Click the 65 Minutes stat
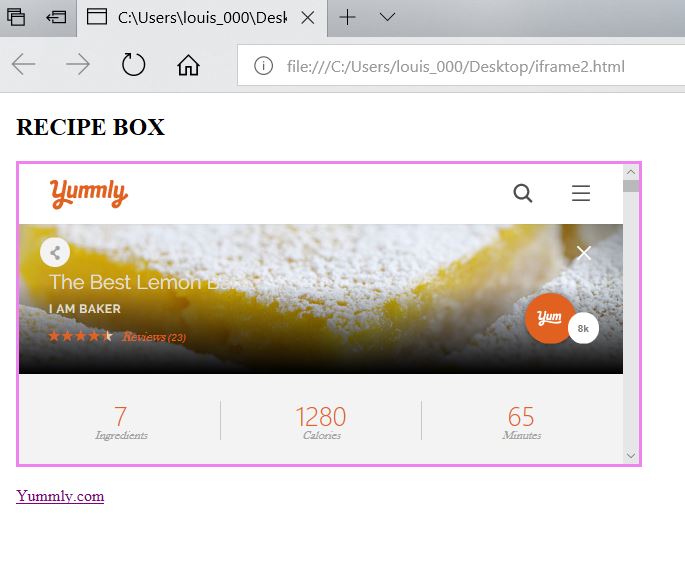This screenshot has width=685, height=570. (x=521, y=422)
